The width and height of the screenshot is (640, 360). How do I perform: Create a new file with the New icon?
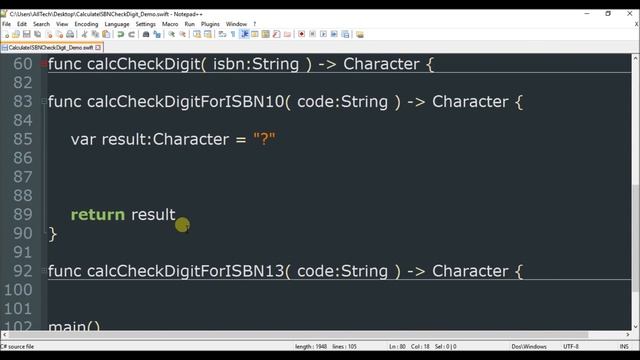tap(6, 35)
